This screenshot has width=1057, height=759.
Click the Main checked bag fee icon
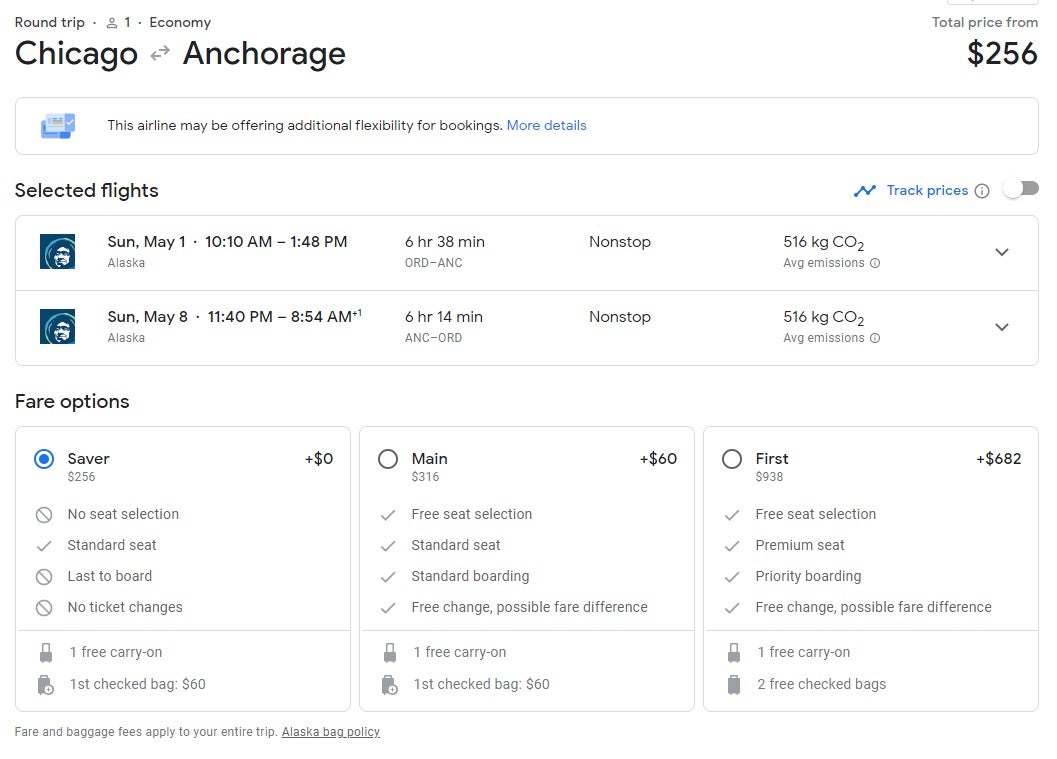pyautogui.click(x=390, y=685)
